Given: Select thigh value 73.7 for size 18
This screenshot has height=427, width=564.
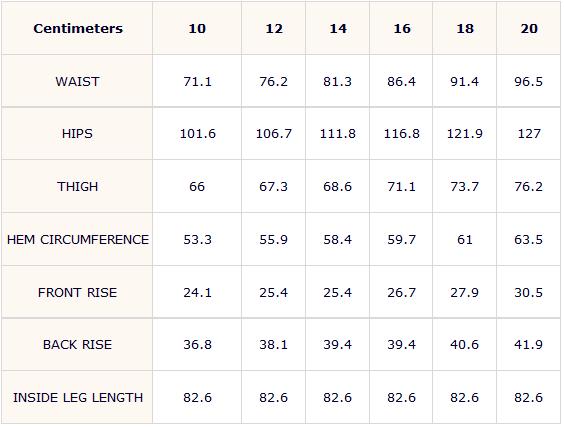Looking at the screenshot, I should tap(465, 187).
